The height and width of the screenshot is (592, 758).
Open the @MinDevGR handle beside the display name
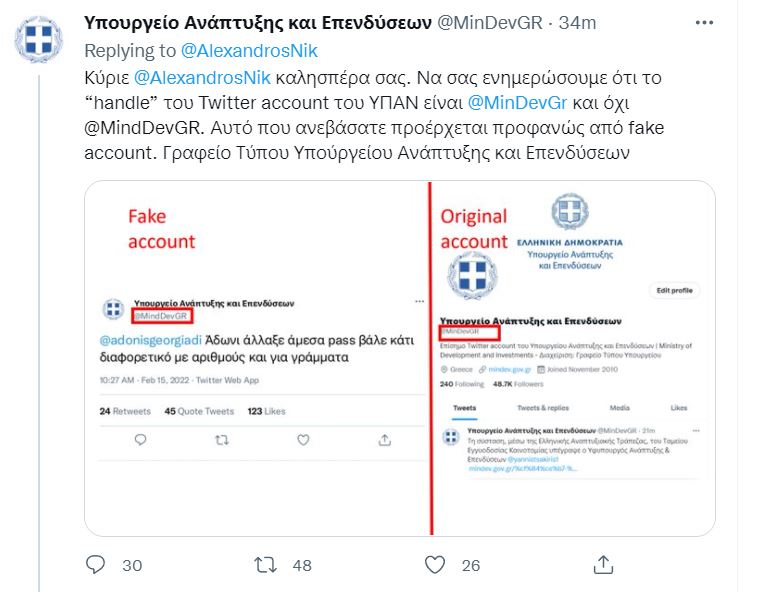click(x=490, y=23)
